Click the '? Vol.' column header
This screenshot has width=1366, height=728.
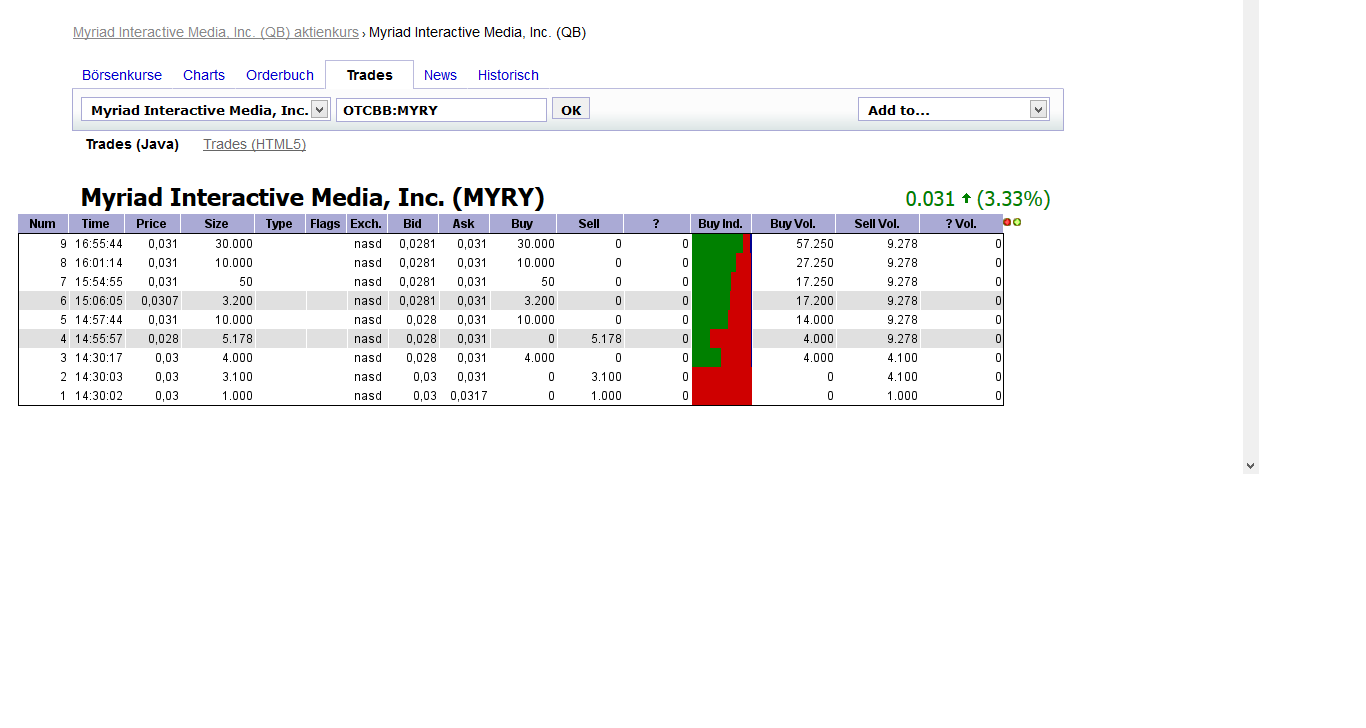tap(961, 224)
